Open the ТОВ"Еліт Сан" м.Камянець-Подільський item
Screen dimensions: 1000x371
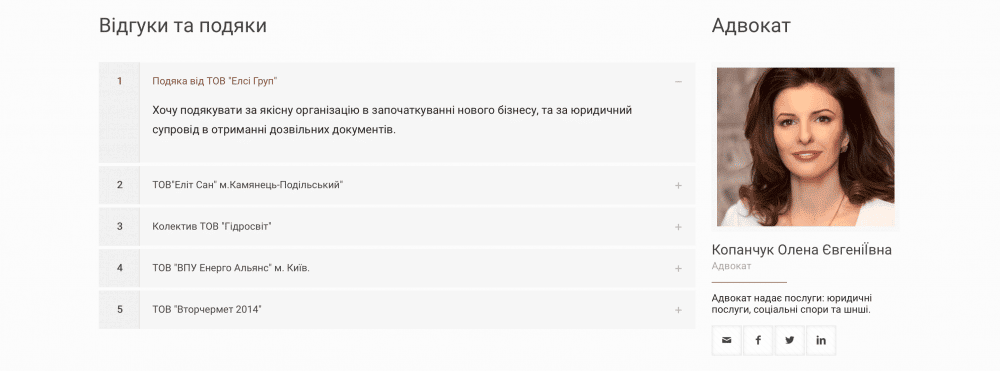coord(248,185)
